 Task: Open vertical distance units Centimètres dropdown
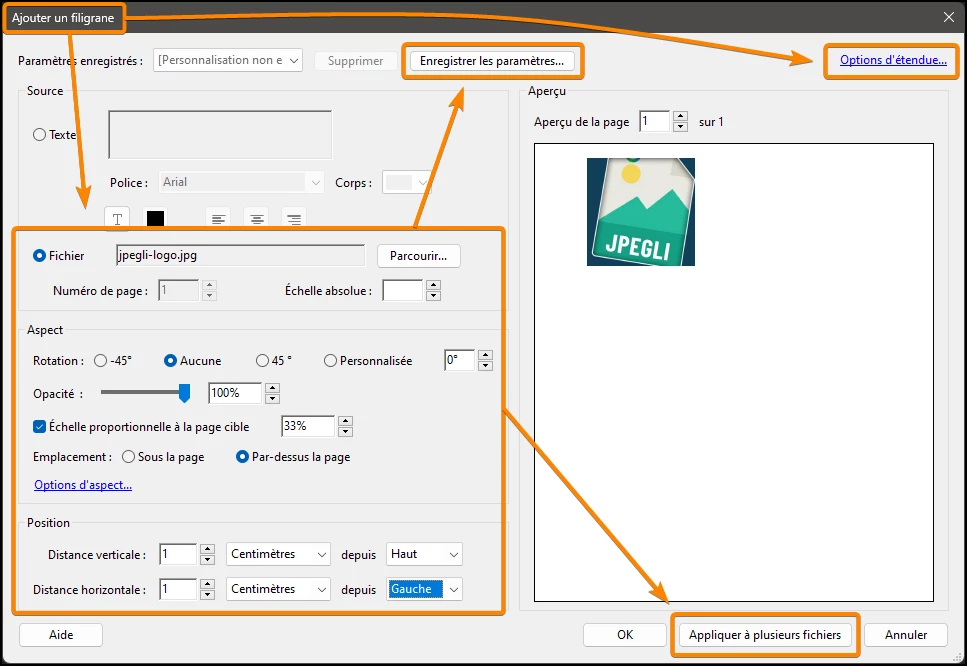(x=278, y=554)
